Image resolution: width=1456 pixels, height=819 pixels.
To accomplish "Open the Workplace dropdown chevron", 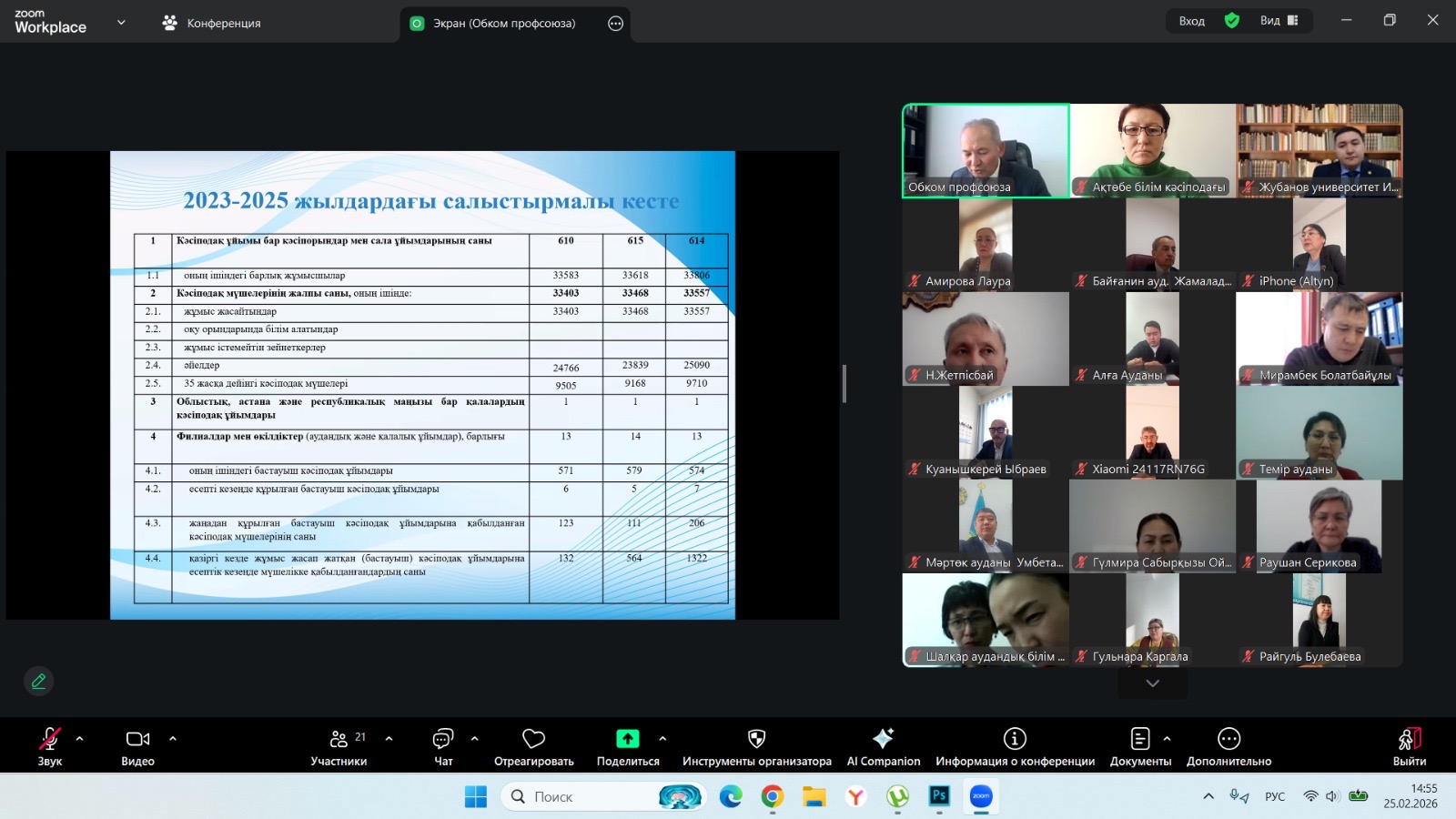I will point(121,23).
